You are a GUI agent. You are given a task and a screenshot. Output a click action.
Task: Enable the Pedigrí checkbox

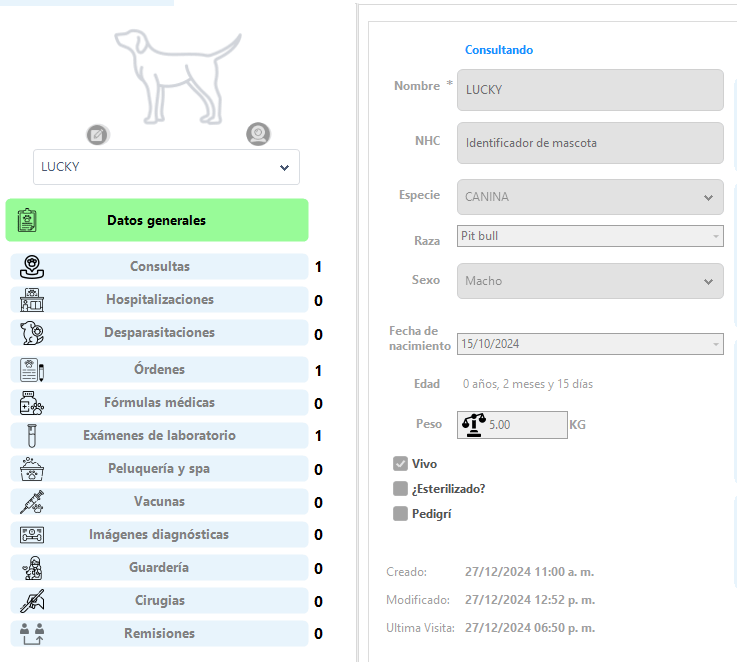pos(400,513)
